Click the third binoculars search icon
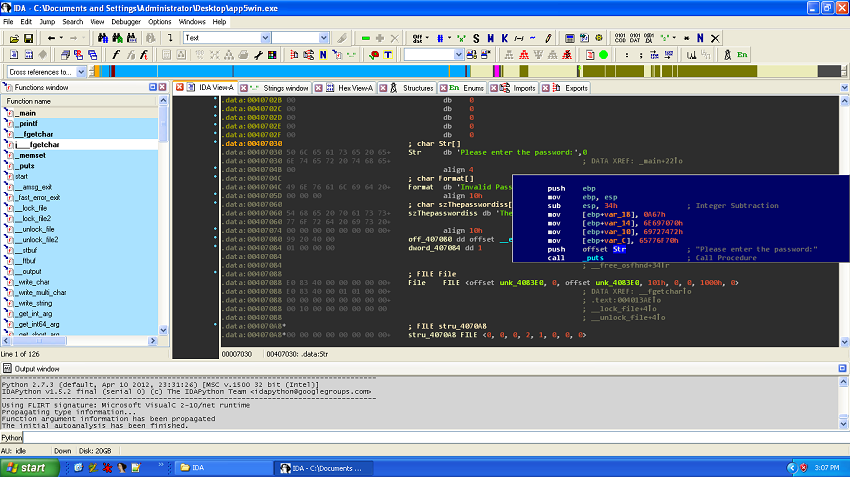Screen dimensions: 850x477 click(x=132, y=38)
